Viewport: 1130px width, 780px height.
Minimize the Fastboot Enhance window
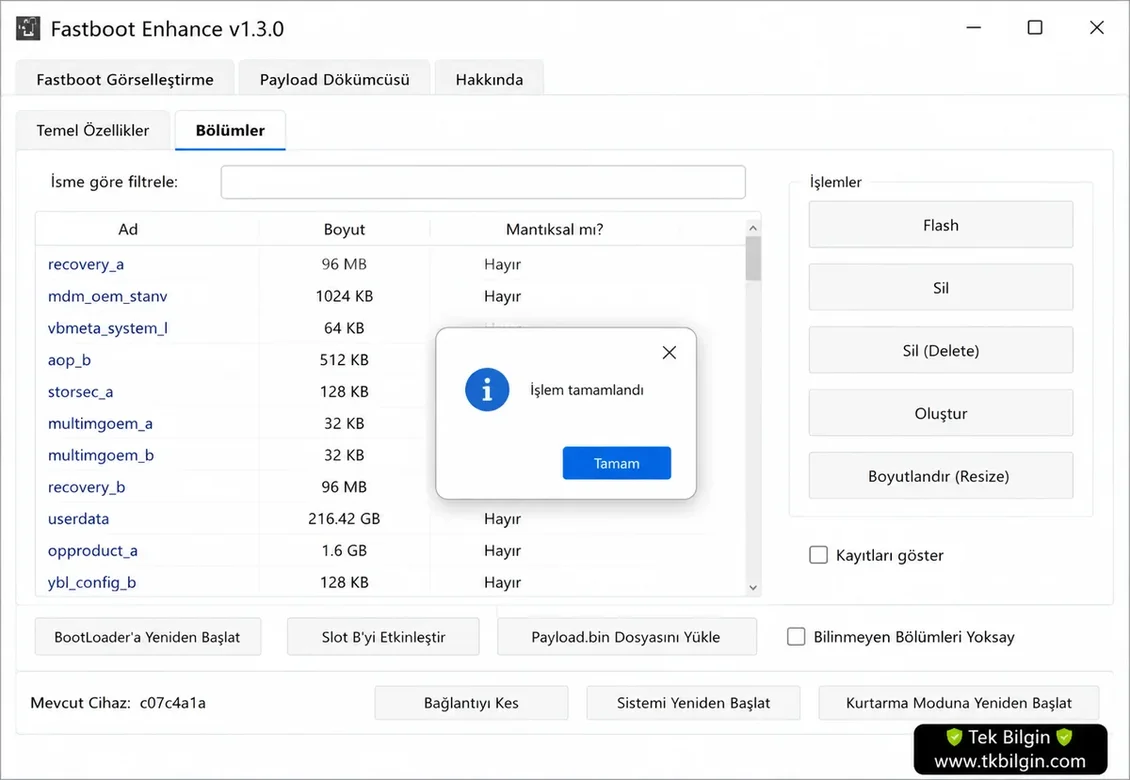pos(974,27)
